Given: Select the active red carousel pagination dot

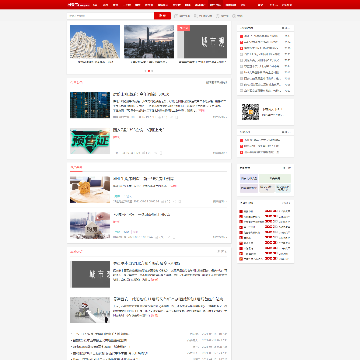Looking at the screenshot, I should [x=149, y=71].
